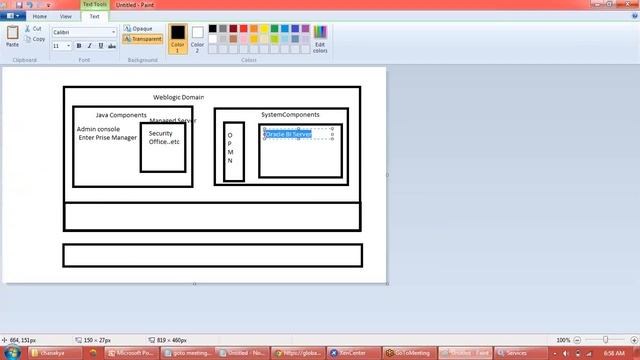Viewport: 640px width, 360px height.
Task: Open the Paint file menu button
Action: pos(13,16)
